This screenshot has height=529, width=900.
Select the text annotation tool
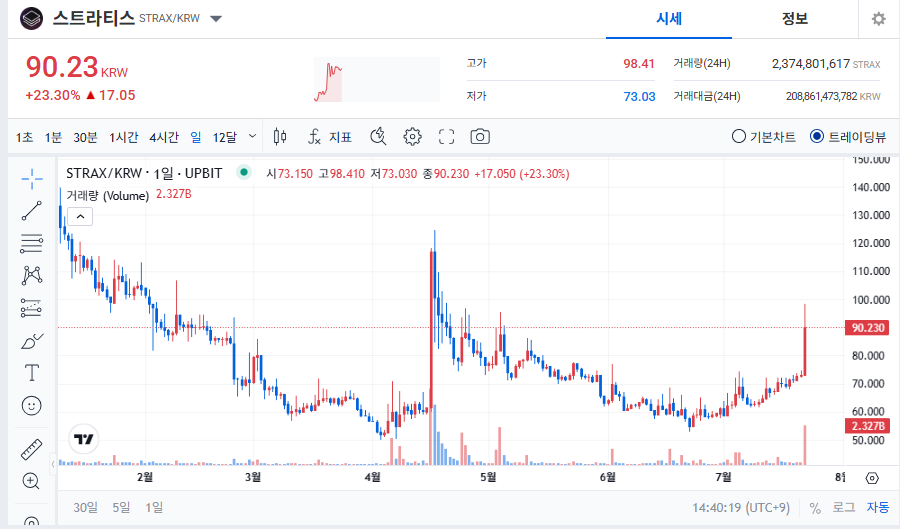point(32,373)
